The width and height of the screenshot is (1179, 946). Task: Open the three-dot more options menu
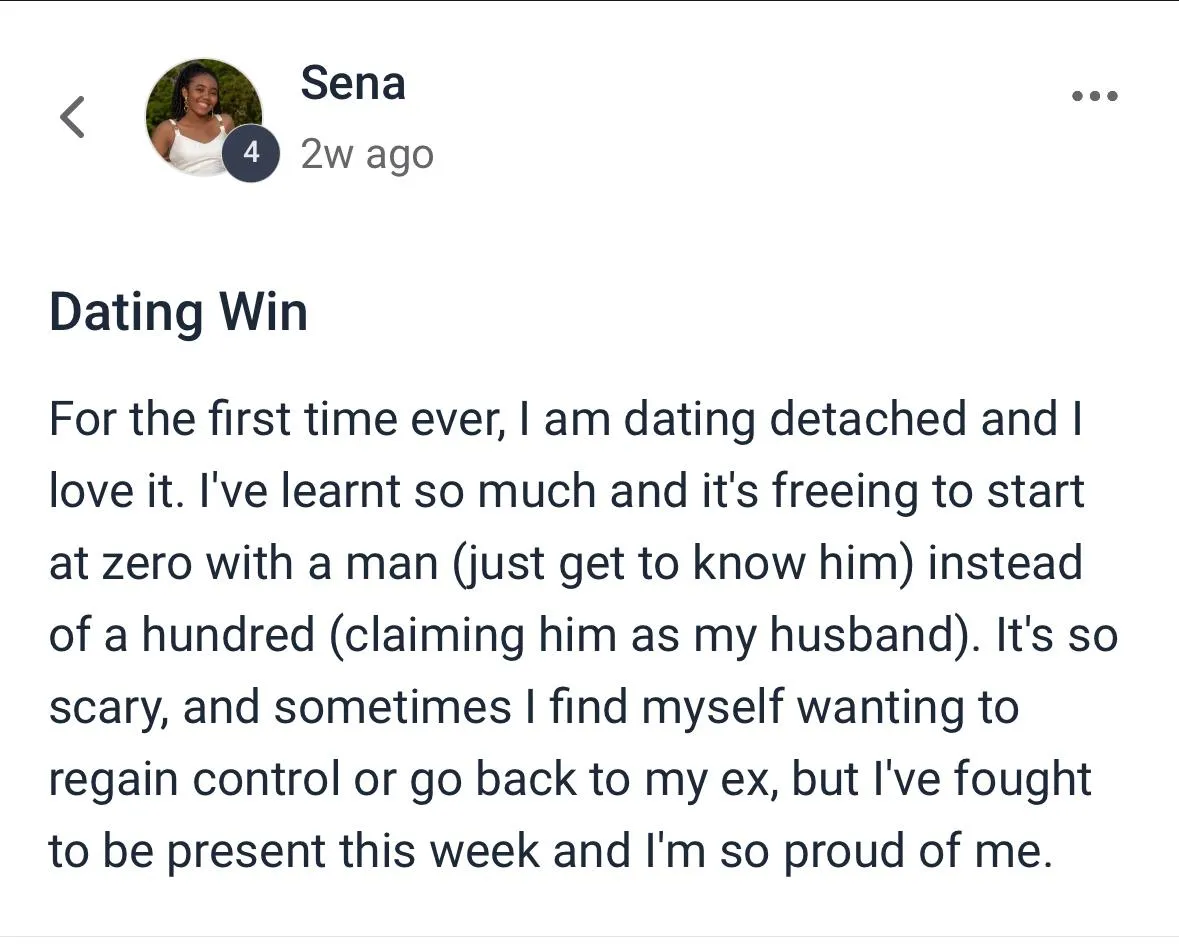[1094, 97]
